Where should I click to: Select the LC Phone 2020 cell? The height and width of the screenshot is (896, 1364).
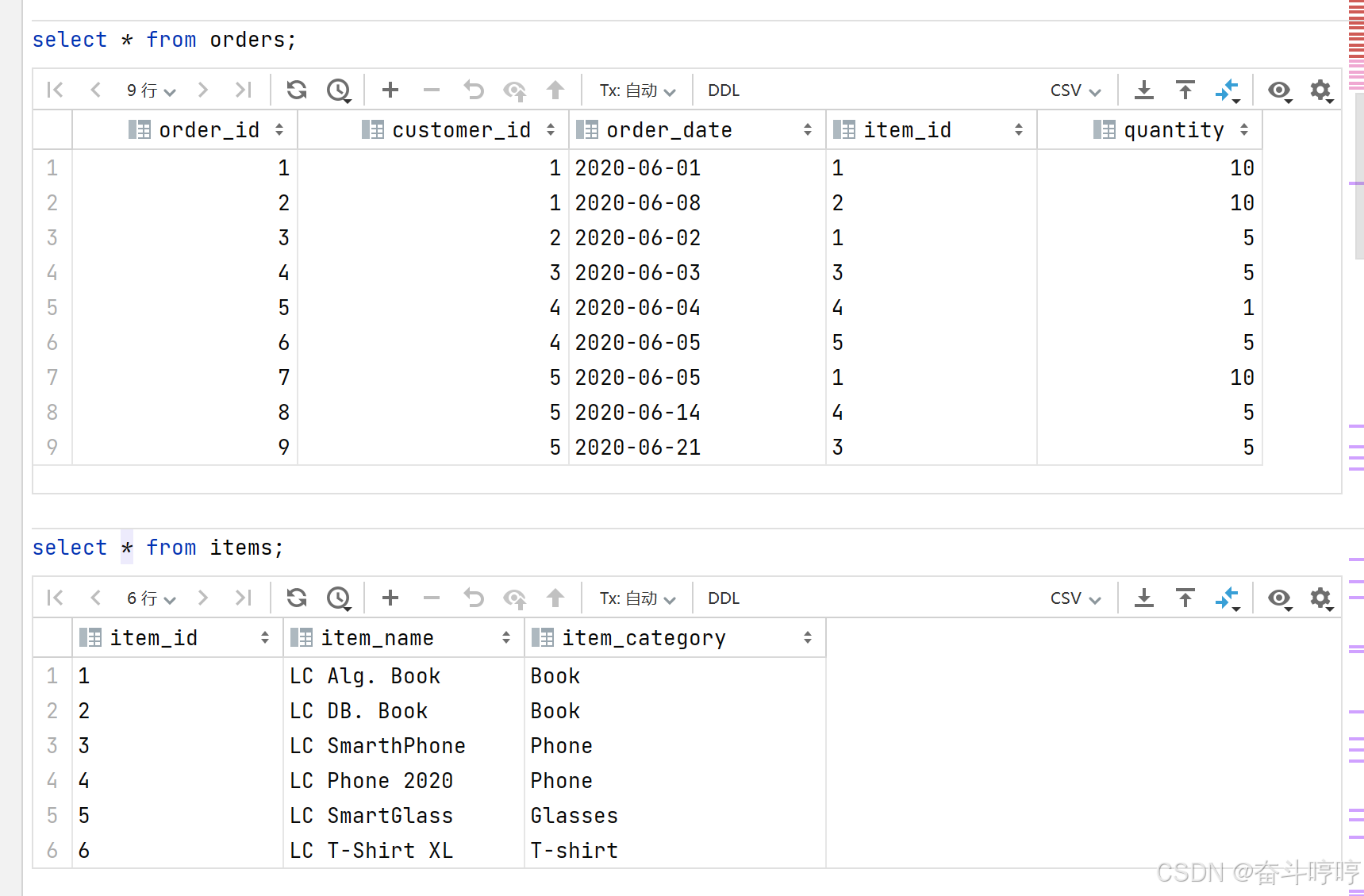coord(403,780)
